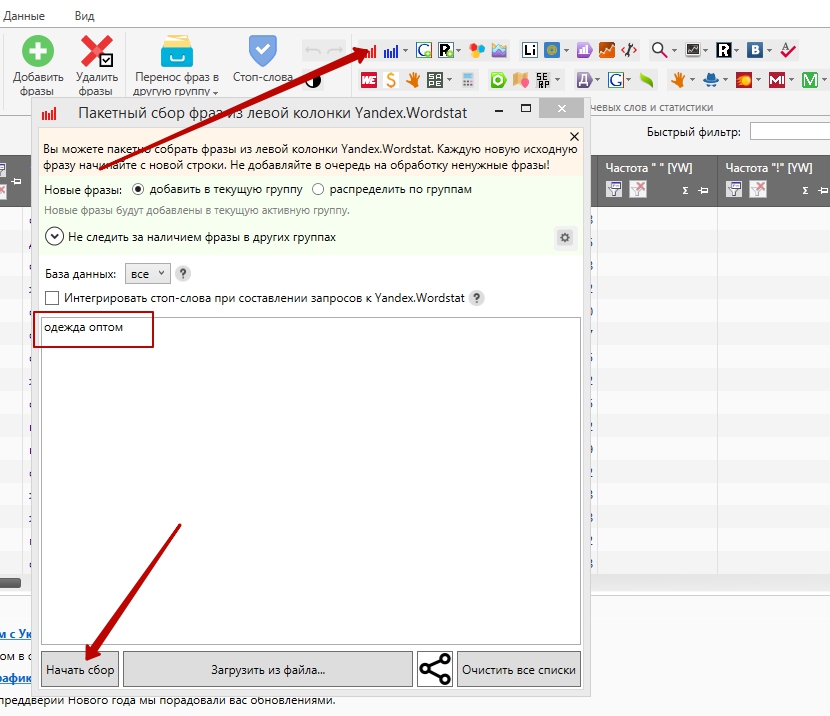This screenshot has height=716, width=830.
Task: Click help icon next to База данных
Action: (x=183, y=274)
